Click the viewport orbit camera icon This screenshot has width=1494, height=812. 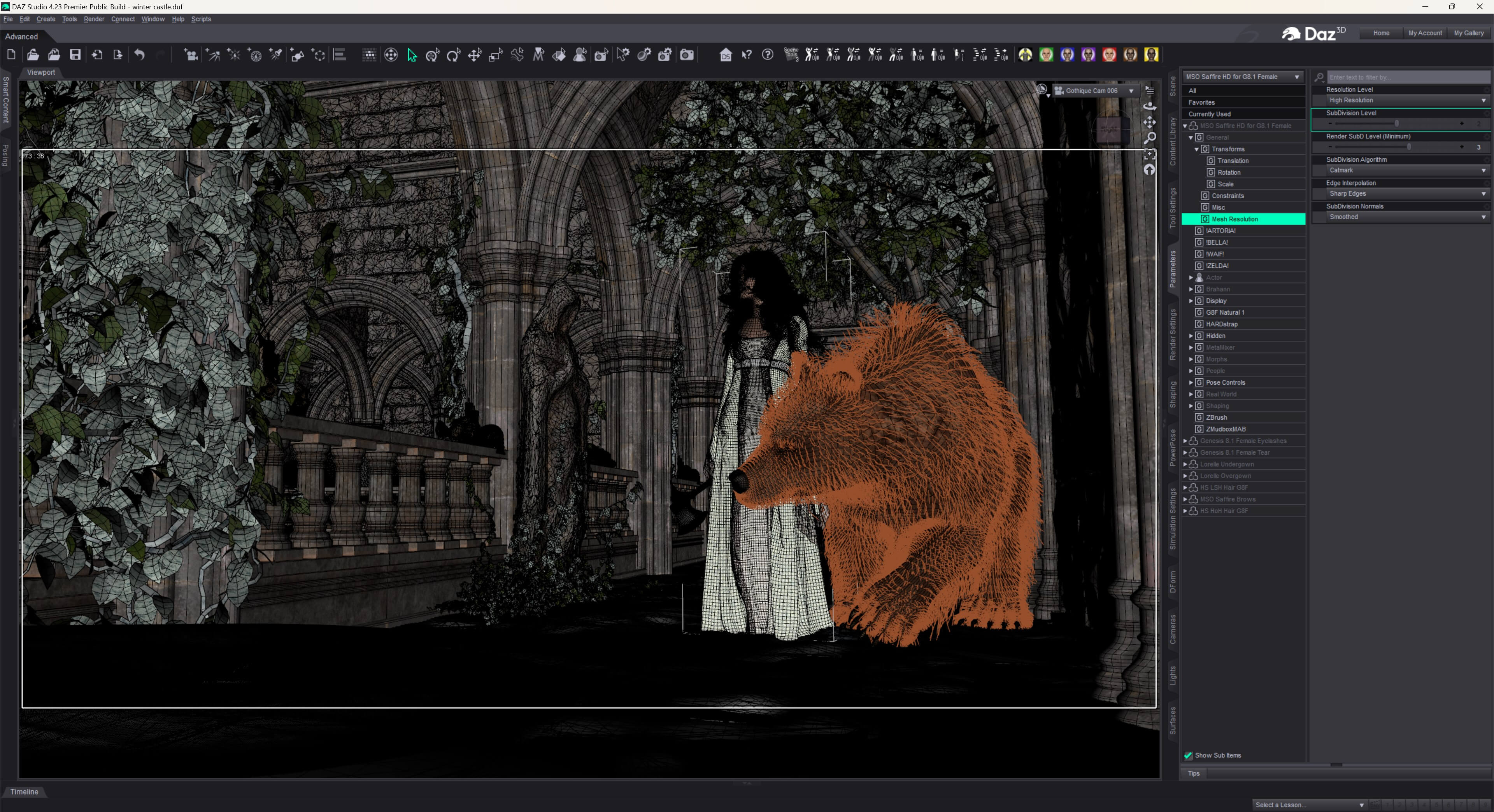pos(1149,106)
